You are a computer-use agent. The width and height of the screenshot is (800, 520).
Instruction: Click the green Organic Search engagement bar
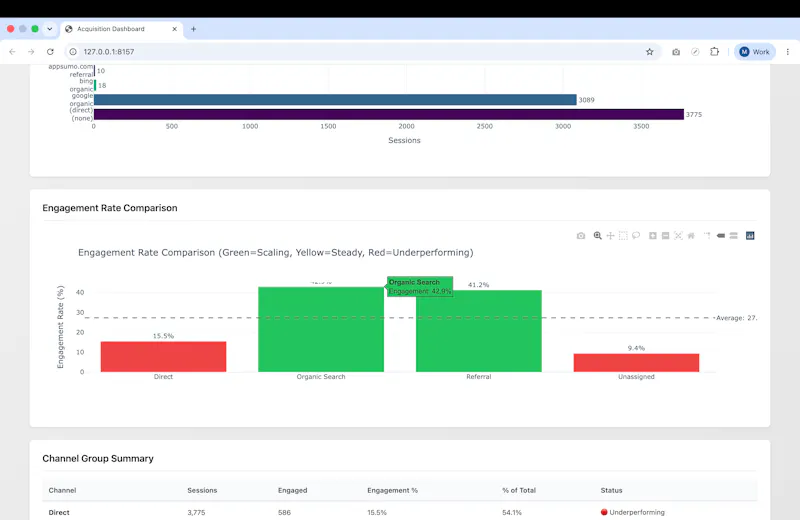click(x=321, y=329)
